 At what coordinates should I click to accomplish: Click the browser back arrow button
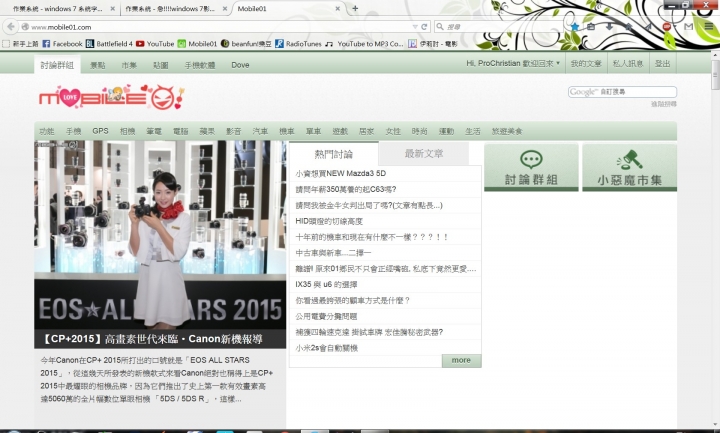pos(11,27)
